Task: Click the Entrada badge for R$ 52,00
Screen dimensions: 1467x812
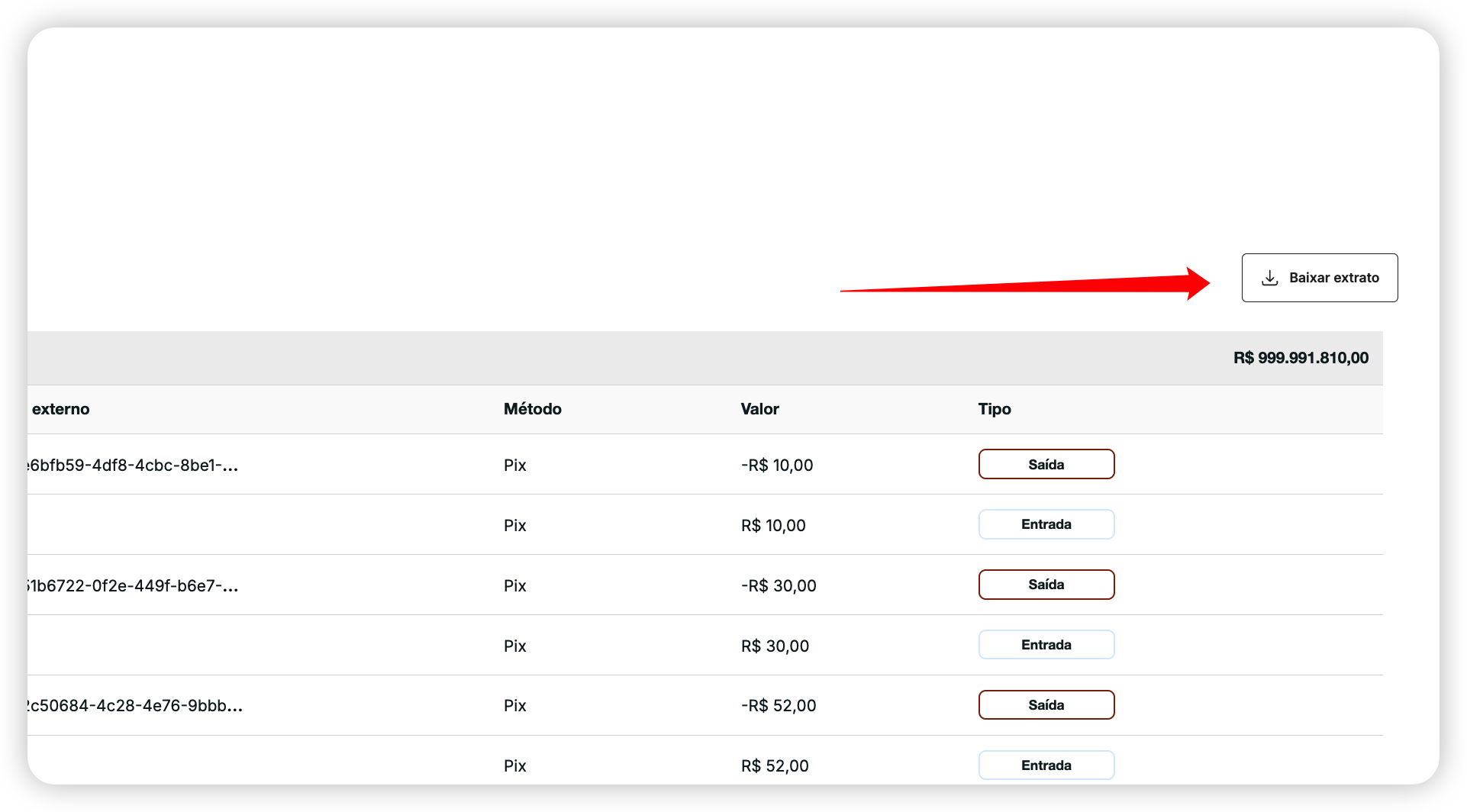Action: point(1046,765)
